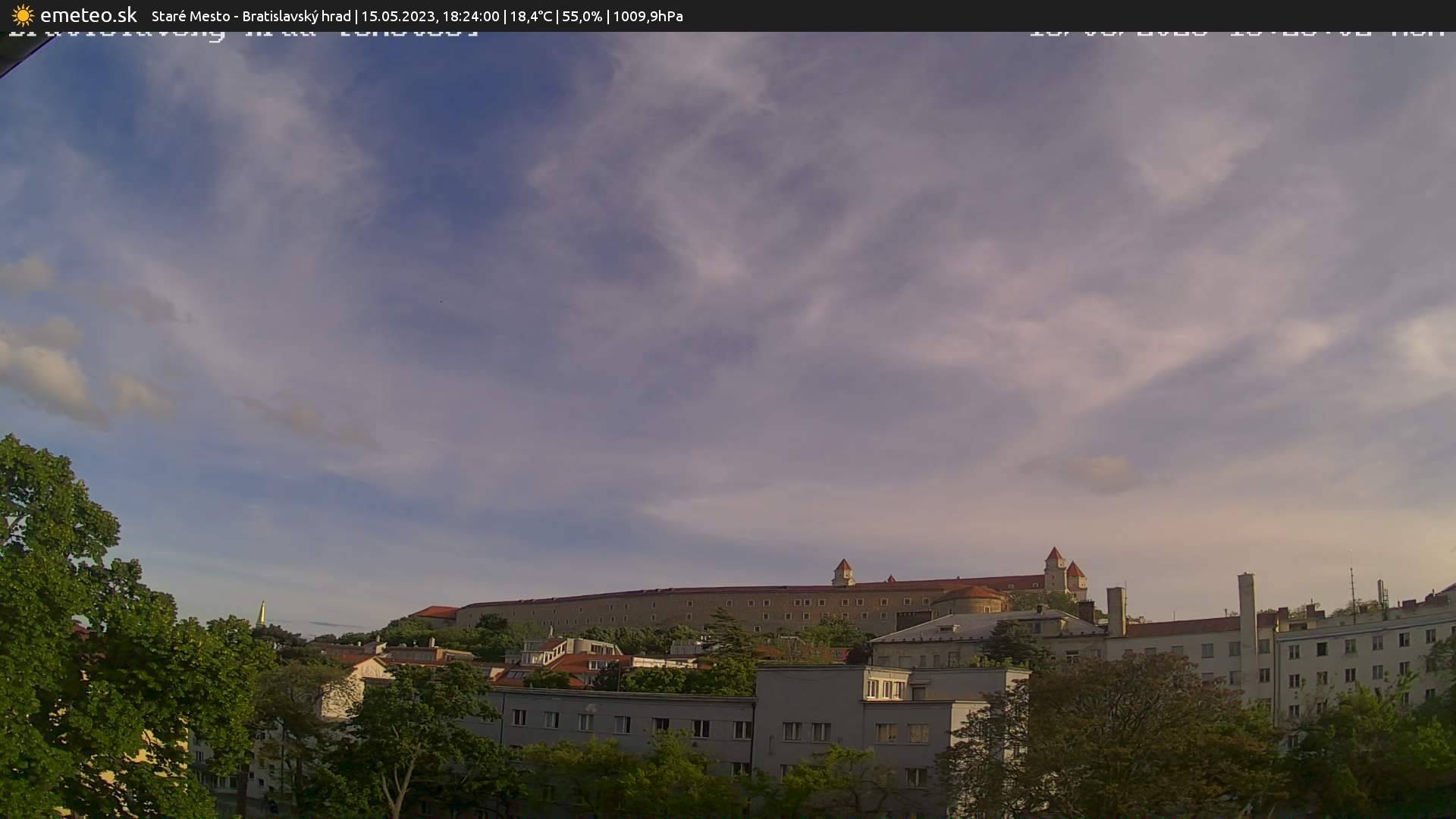Click the golden church spire on the left

[262, 614]
